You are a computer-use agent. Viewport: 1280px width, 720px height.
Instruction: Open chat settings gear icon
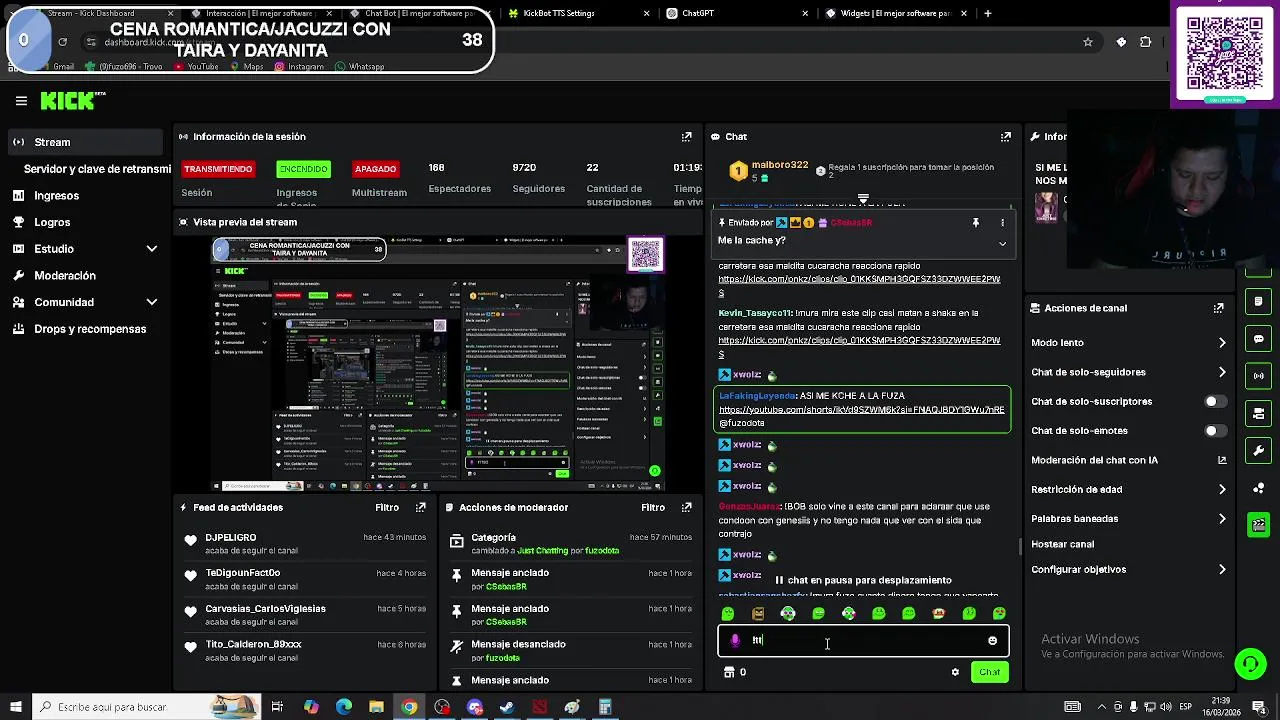click(955, 672)
